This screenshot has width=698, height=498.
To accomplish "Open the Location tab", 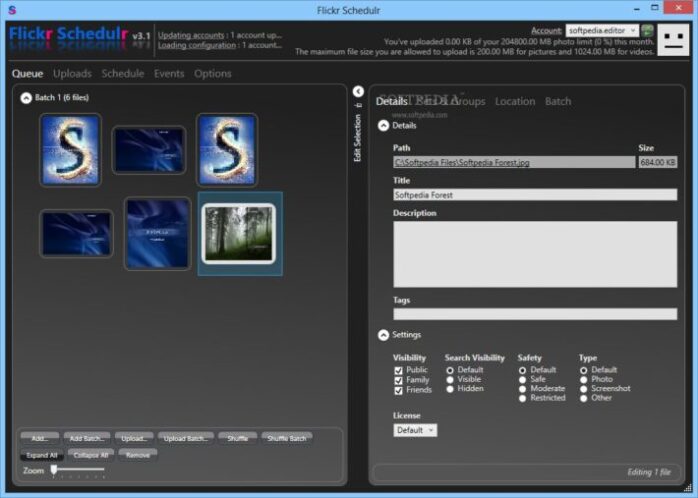I will click(x=514, y=102).
